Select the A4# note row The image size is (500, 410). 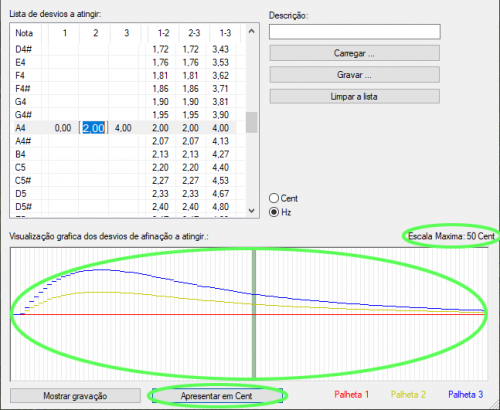pos(128,141)
